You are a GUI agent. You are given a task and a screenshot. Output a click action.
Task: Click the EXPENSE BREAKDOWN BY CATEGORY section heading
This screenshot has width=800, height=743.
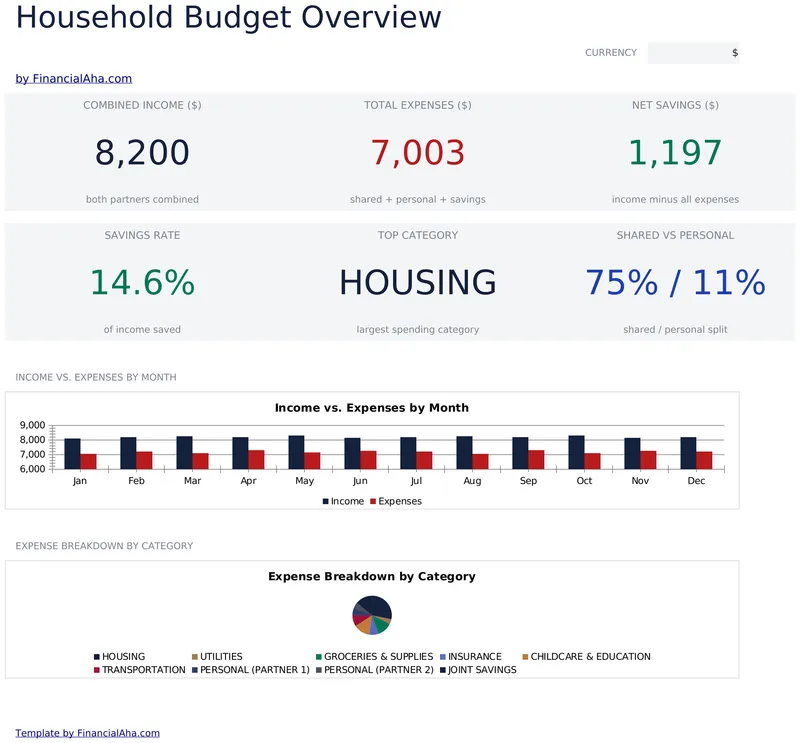[x=104, y=546]
